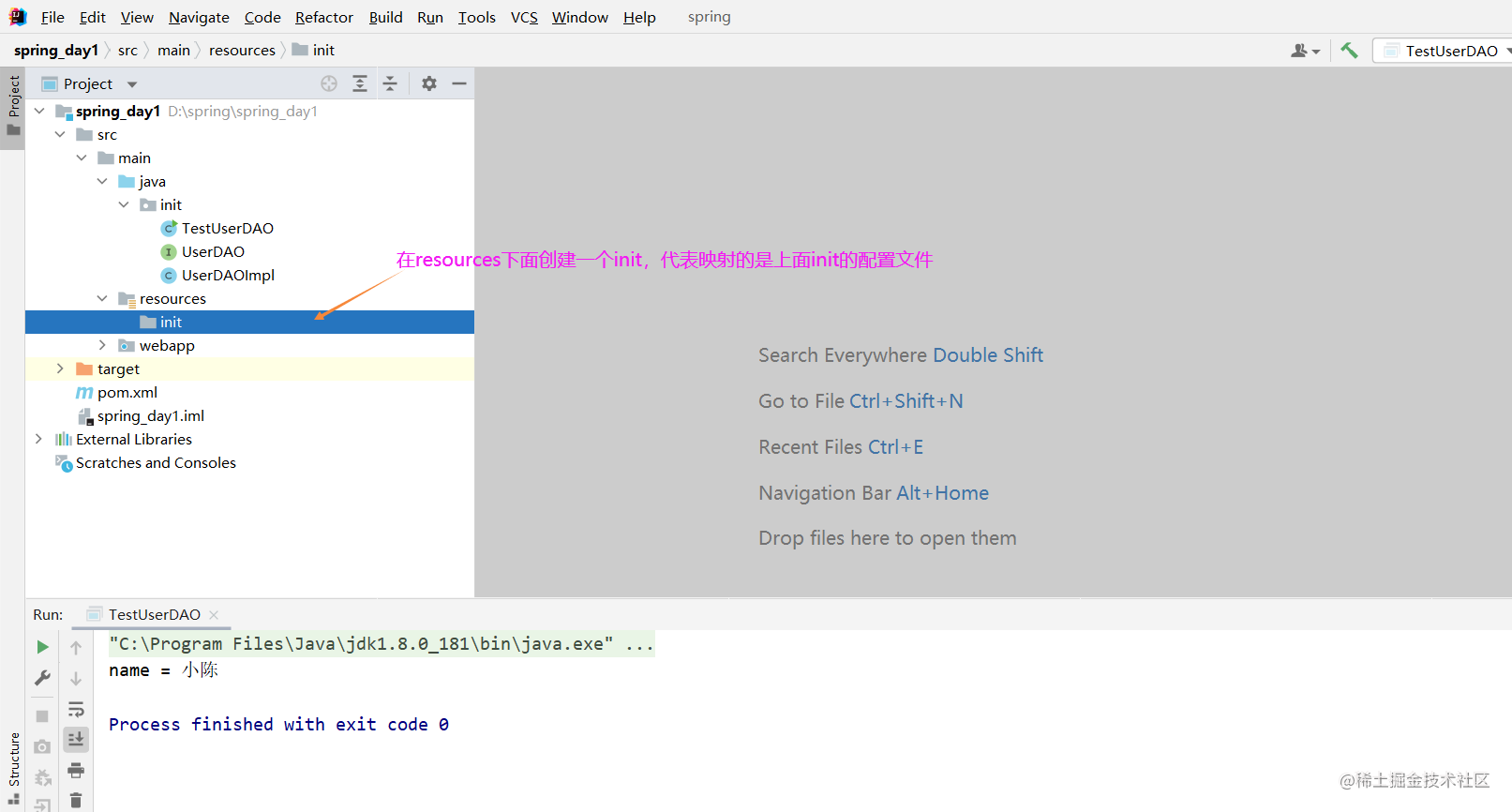Click the settings-cross icon below camera icon
The image size is (1512, 812).
click(x=42, y=778)
